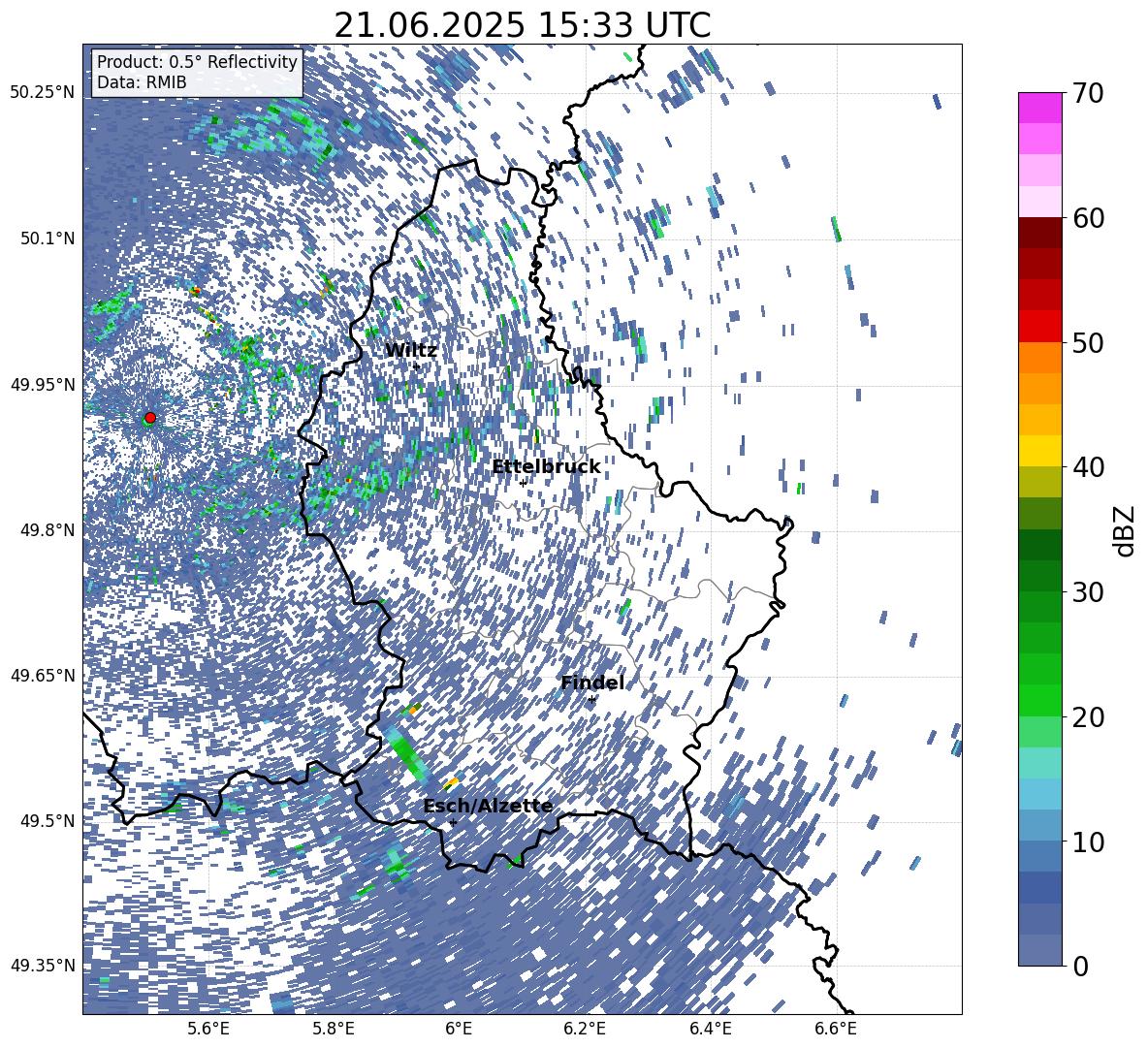Click the dBZ colorbar axis label
The height and width of the screenshot is (1048, 1148).
1126,530
